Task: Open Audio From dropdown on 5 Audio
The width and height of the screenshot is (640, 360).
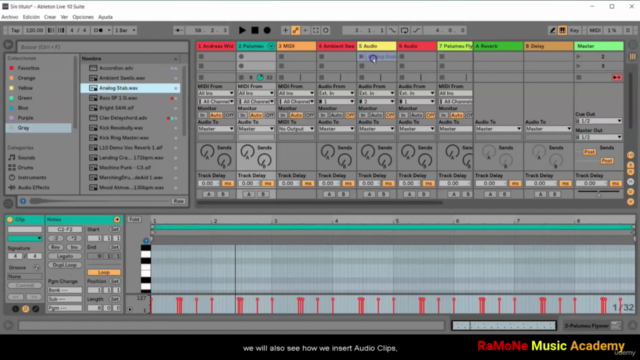Action: (x=376, y=93)
